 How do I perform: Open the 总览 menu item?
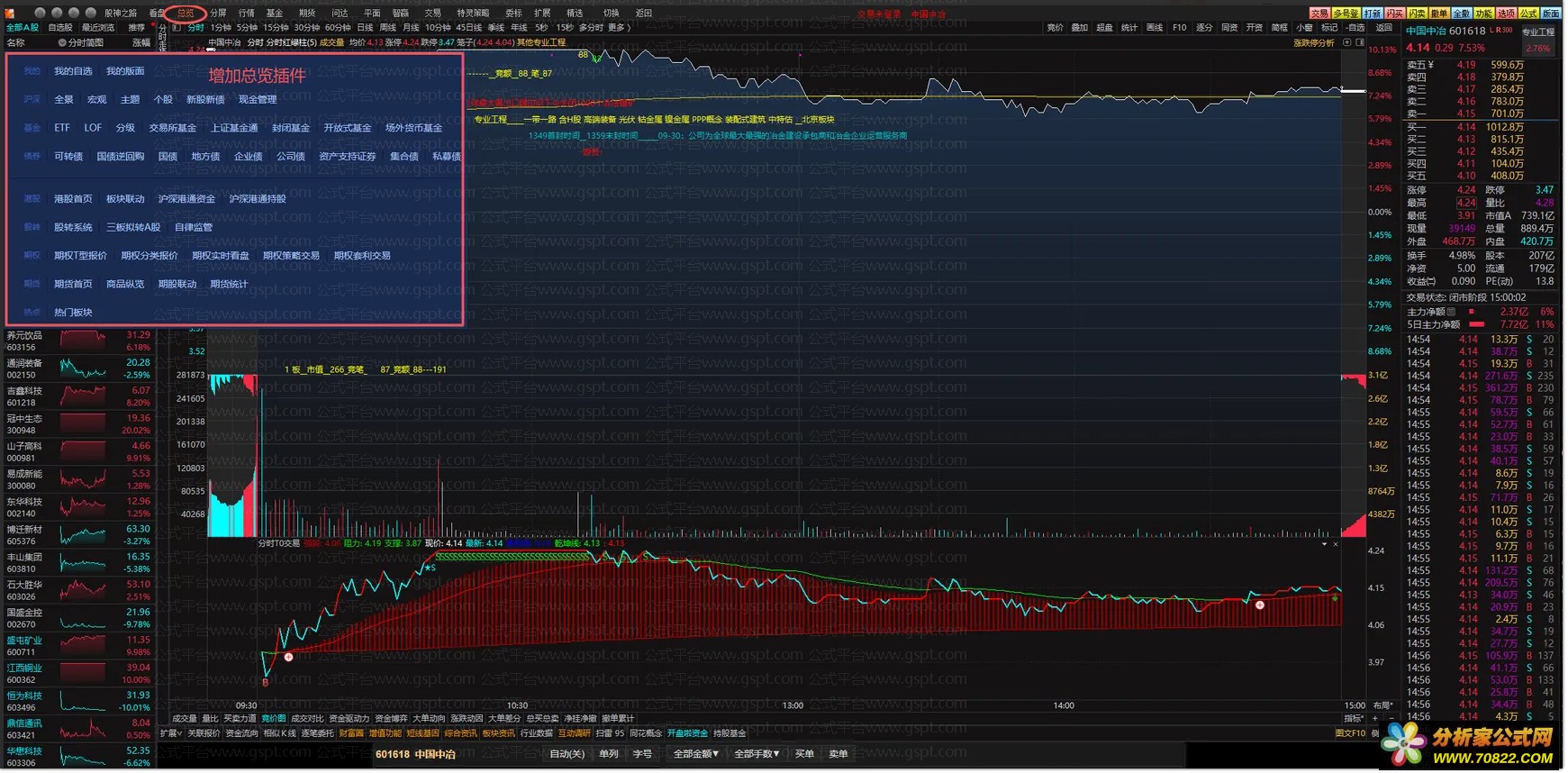point(186,14)
